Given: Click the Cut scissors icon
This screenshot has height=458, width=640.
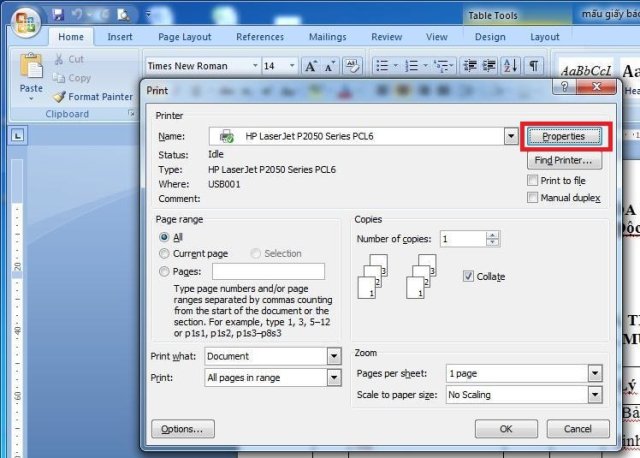Looking at the screenshot, I should coord(59,59).
